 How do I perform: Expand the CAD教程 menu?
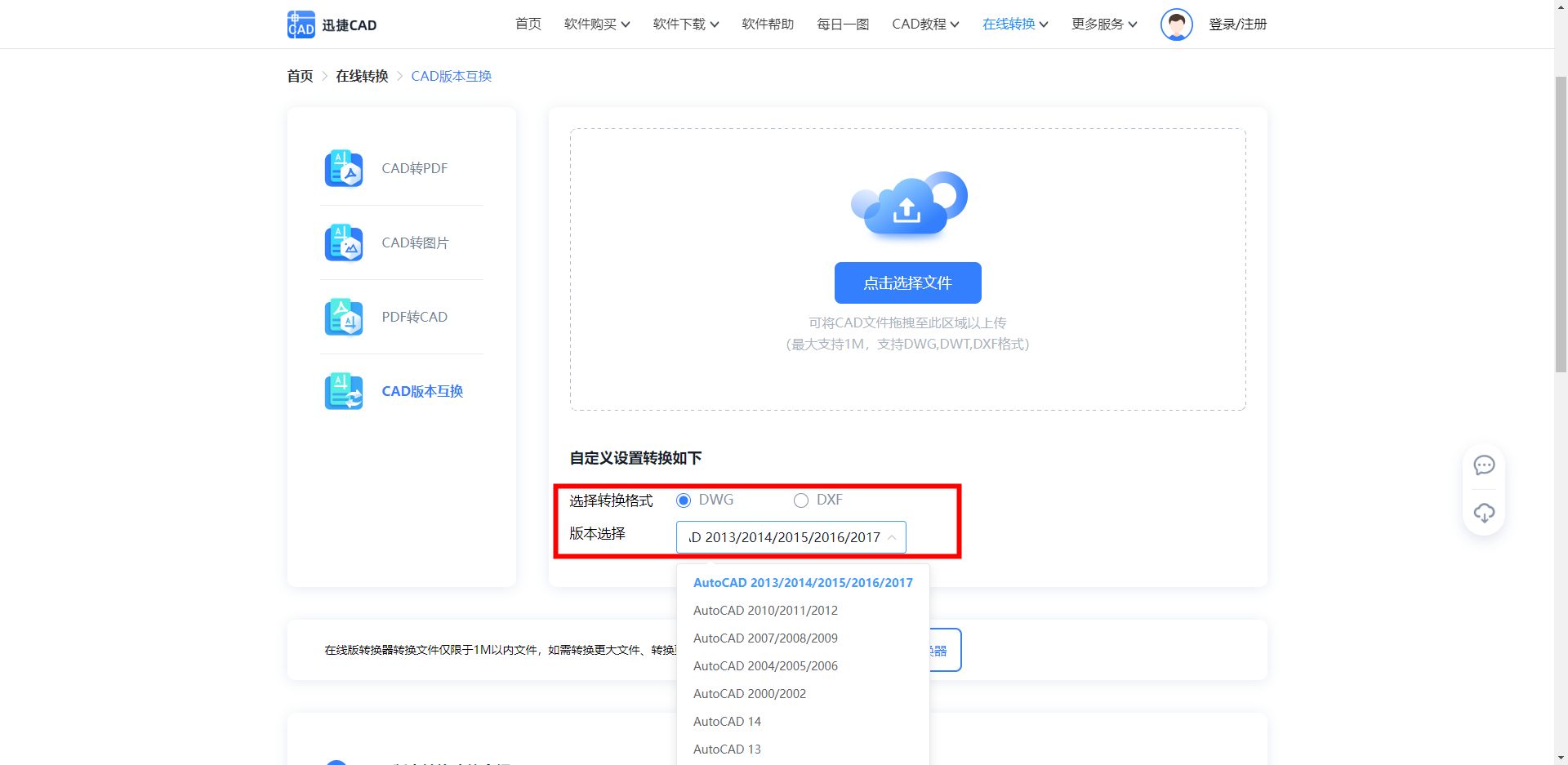925,24
